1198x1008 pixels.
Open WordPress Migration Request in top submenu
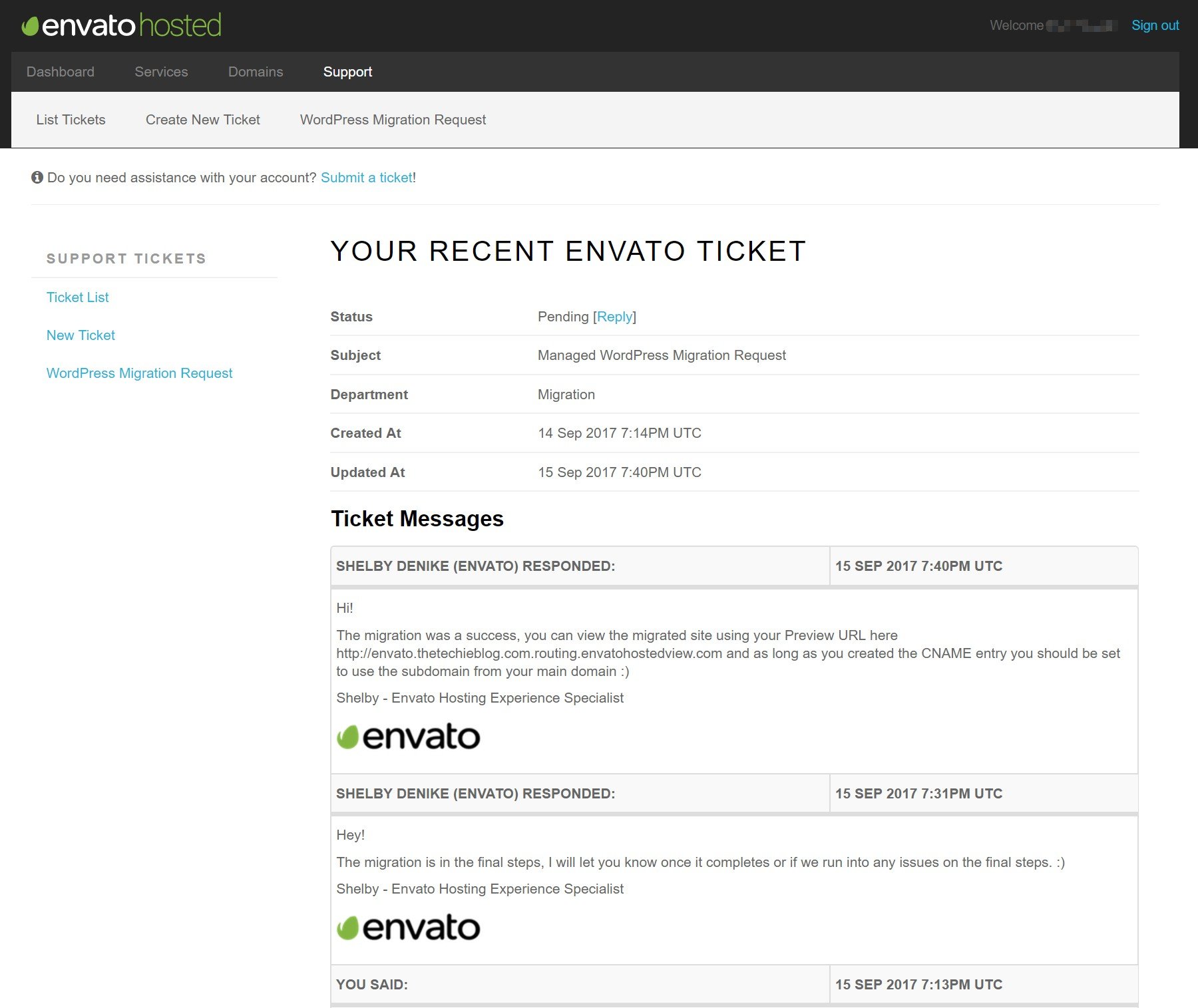(393, 120)
